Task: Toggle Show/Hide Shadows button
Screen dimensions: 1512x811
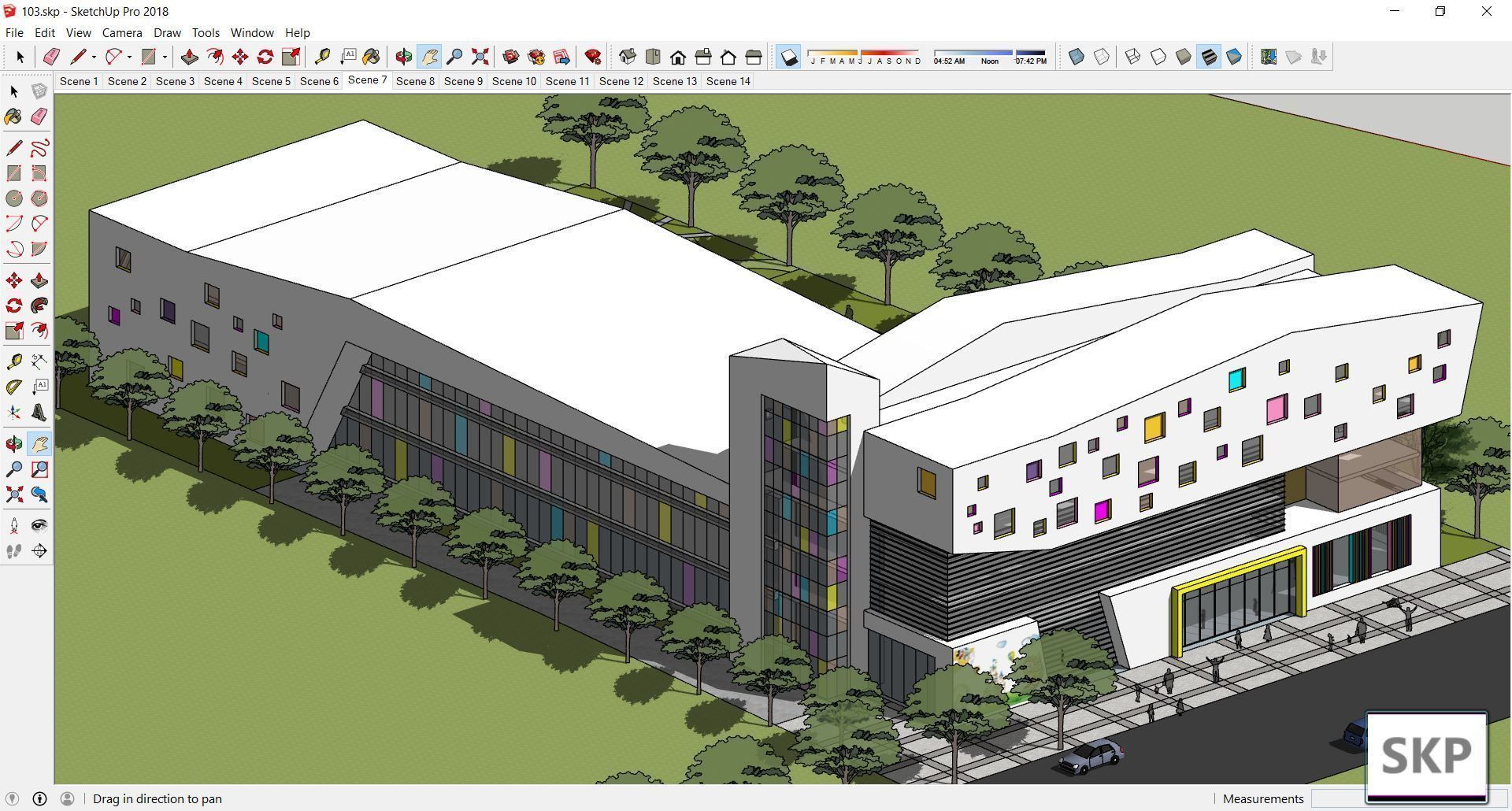Action: [788, 57]
